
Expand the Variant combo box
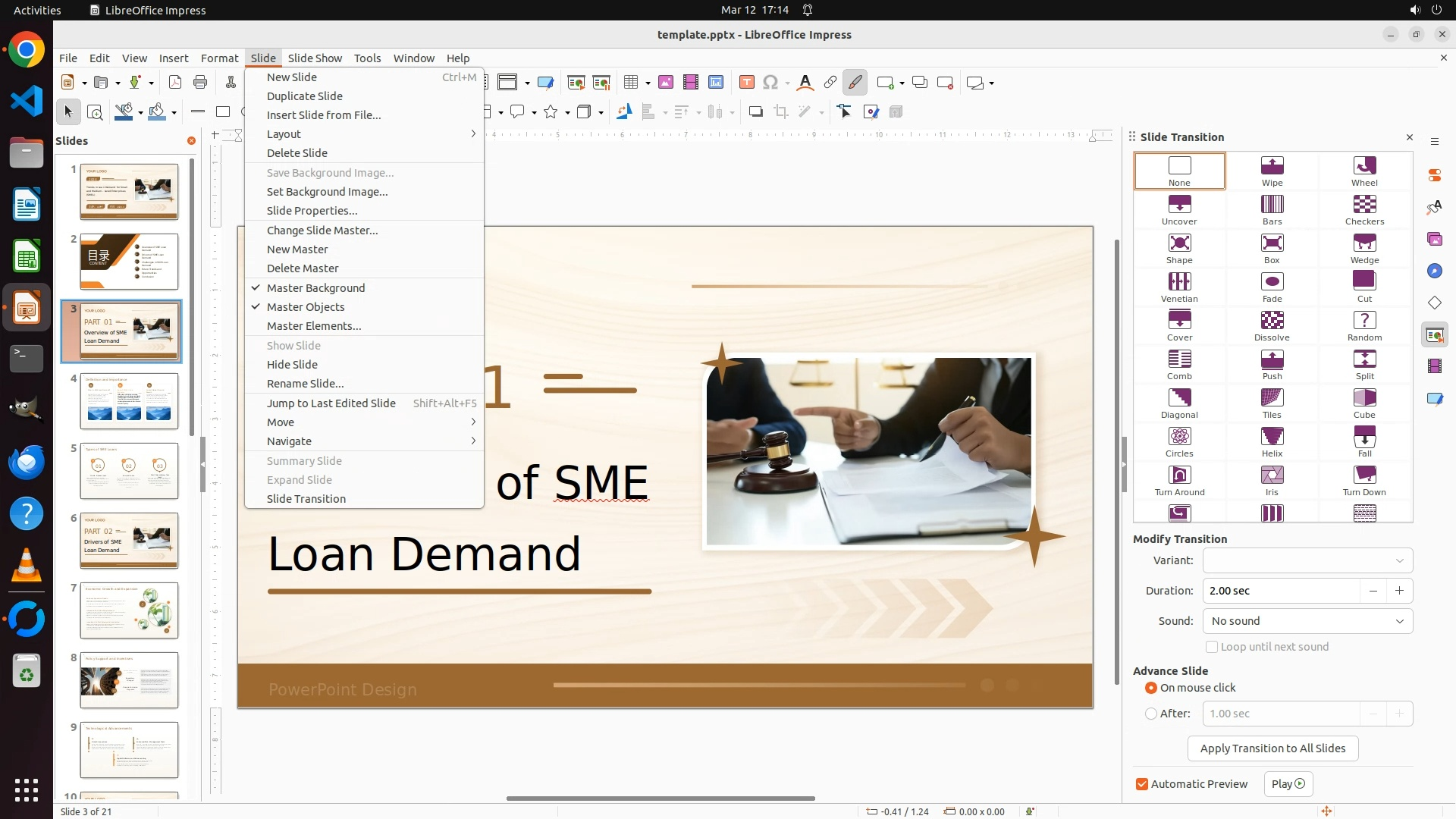[1307, 560]
